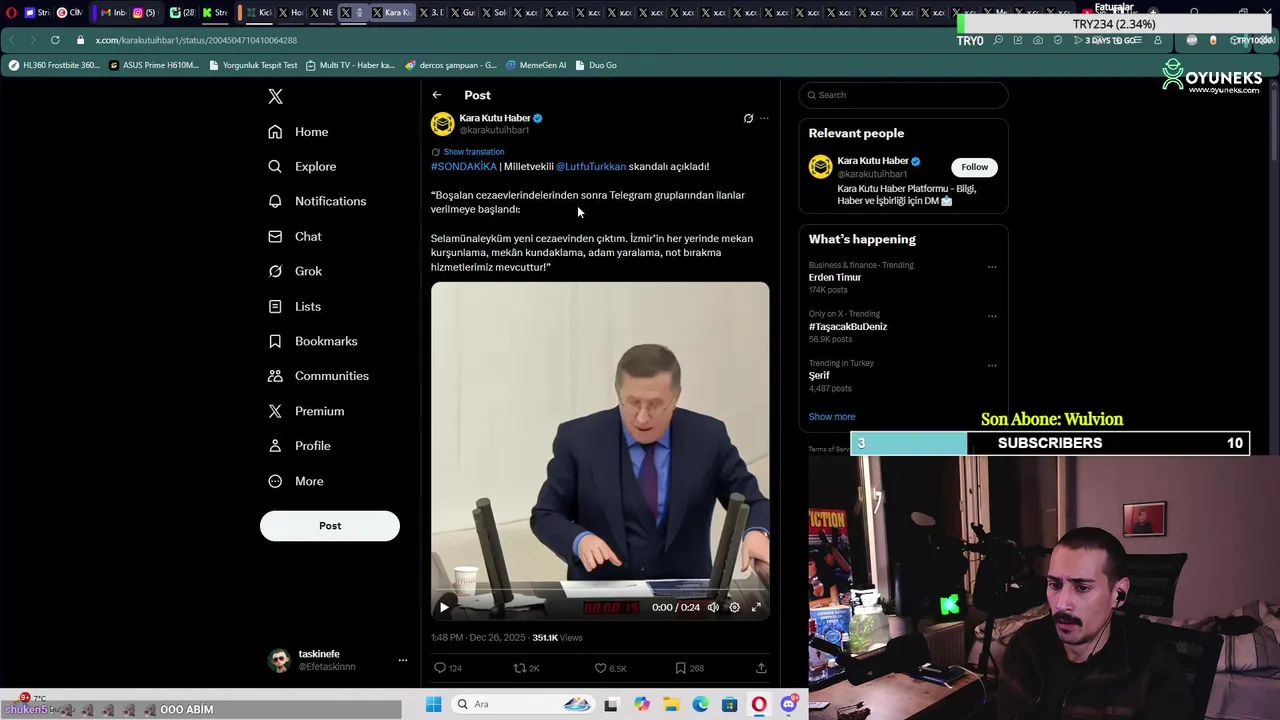Viewport: 1280px width, 720px height.
Task: Open Lists in the sidebar
Action: tap(294, 306)
